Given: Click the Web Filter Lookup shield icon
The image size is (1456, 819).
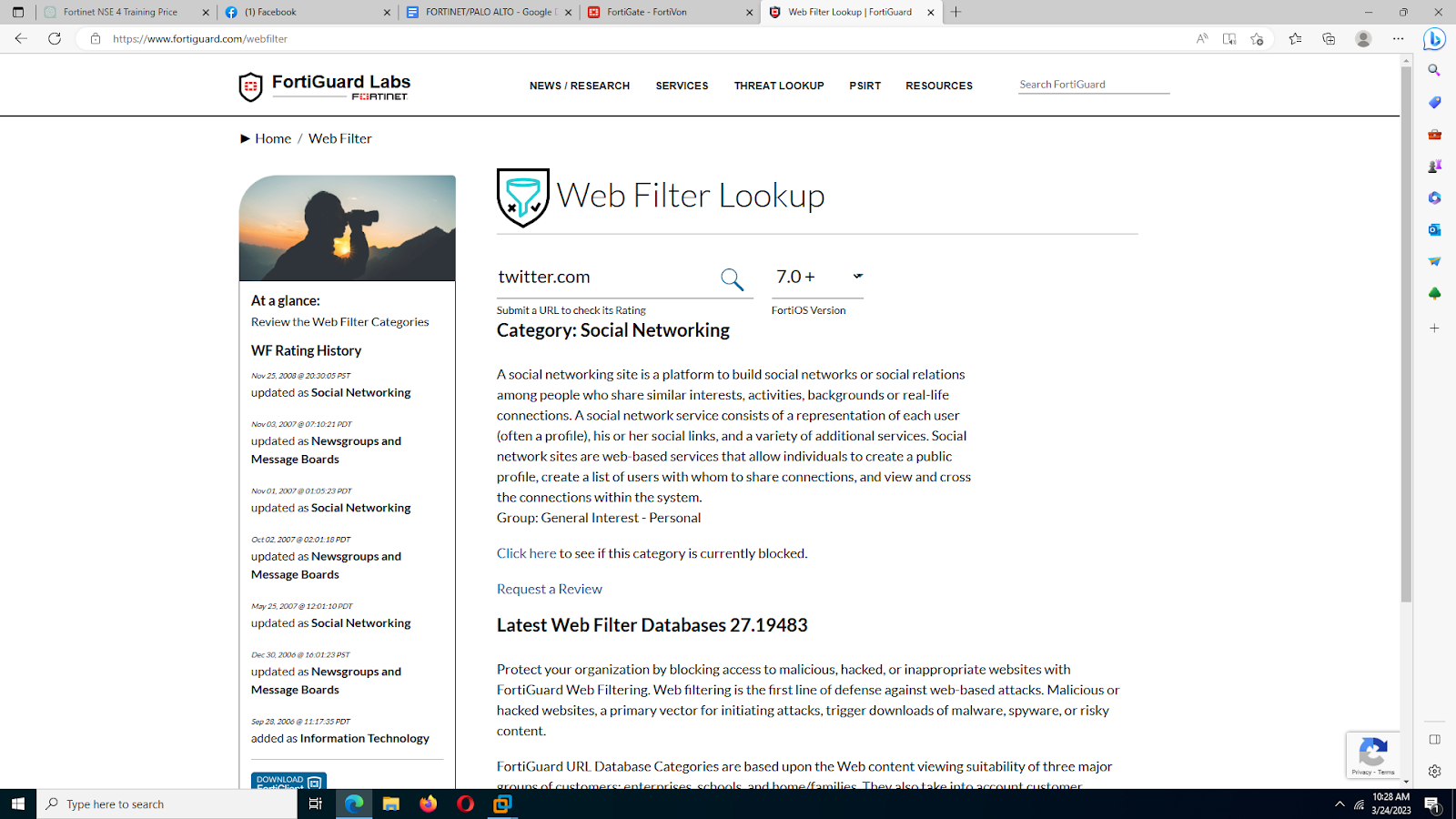Looking at the screenshot, I should pos(523,197).
